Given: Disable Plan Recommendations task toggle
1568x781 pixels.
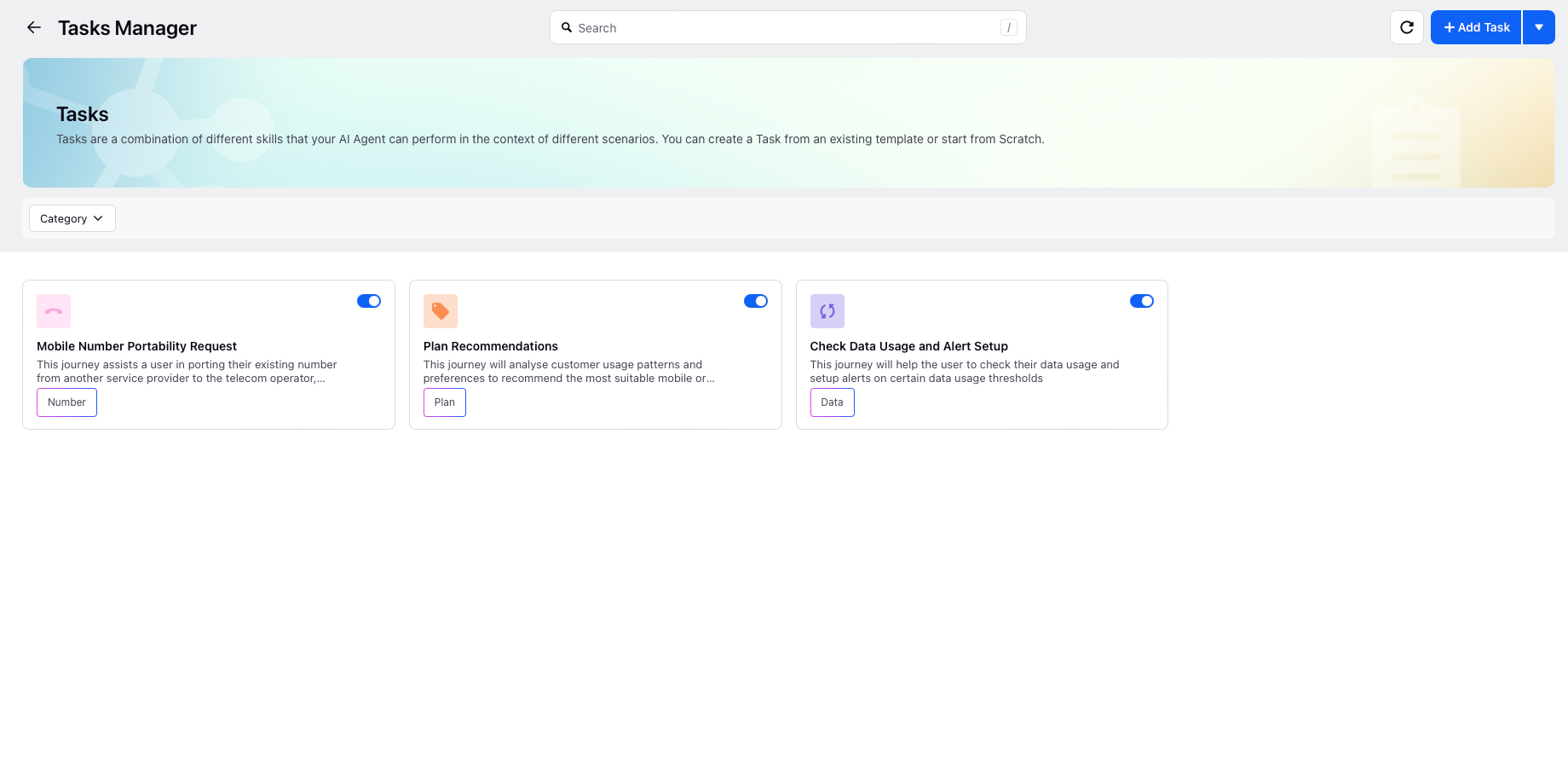Looking at the screenshot, I should click(756, 301).
